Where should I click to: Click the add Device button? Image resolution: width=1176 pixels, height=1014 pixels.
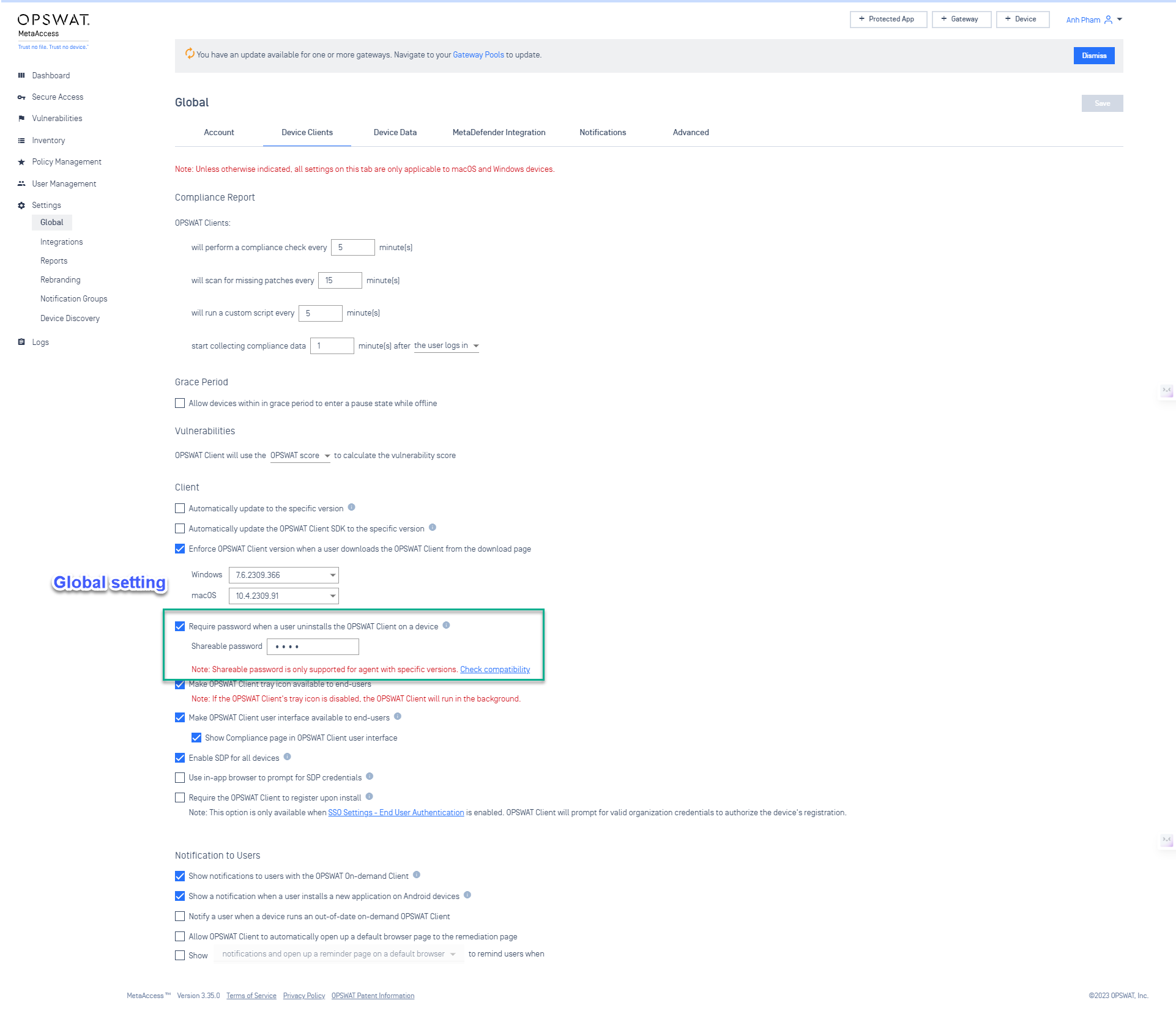point(1022,20)
